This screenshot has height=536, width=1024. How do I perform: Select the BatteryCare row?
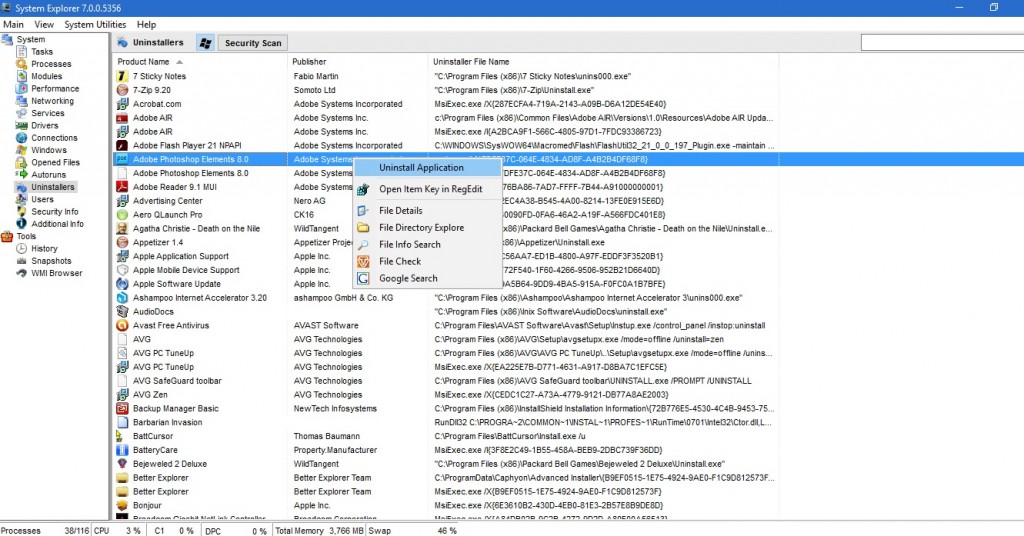(445, 450)
